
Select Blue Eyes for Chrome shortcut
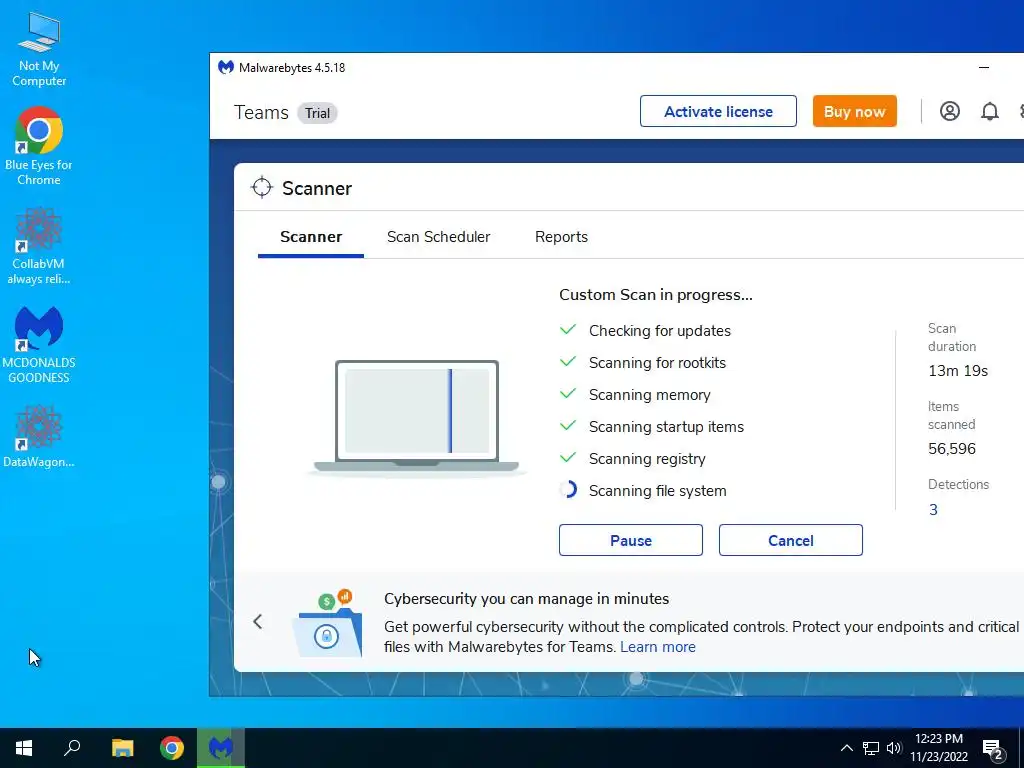pos(39,146)
